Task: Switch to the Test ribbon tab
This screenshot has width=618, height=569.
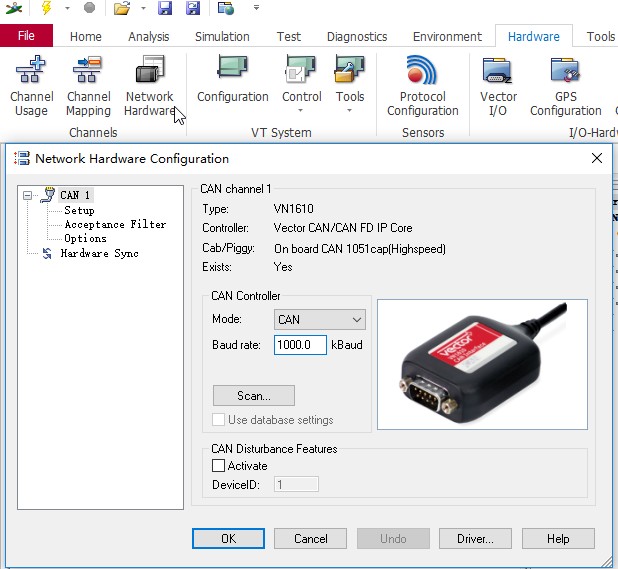Action: click(289, 37)
